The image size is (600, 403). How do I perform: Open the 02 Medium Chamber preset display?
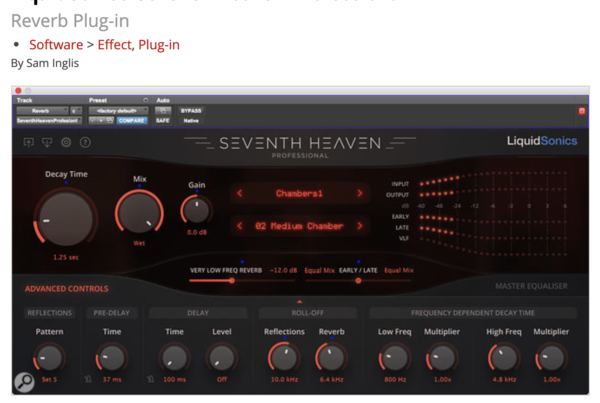(299, 226)
